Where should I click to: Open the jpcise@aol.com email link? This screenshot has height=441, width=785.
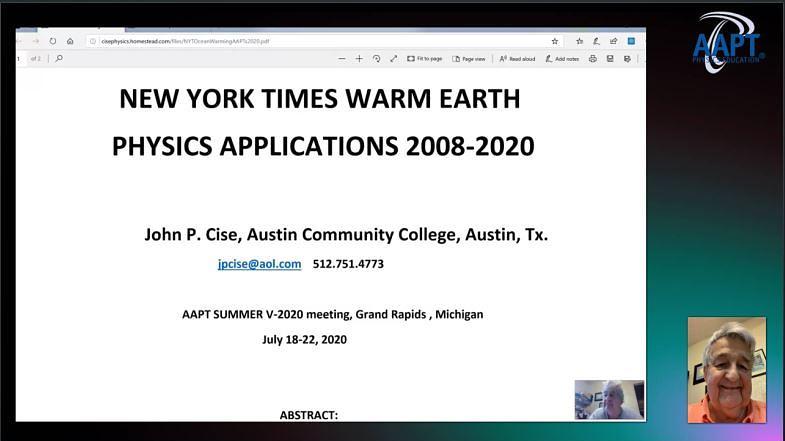point(259,264)
